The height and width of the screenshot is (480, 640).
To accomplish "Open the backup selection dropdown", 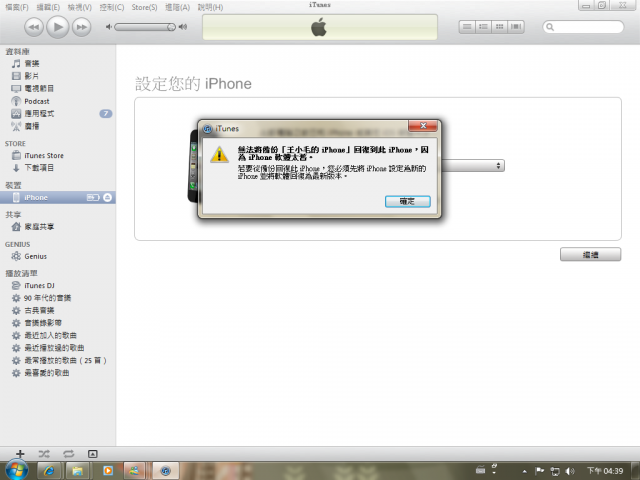I will tap(473, 166).
